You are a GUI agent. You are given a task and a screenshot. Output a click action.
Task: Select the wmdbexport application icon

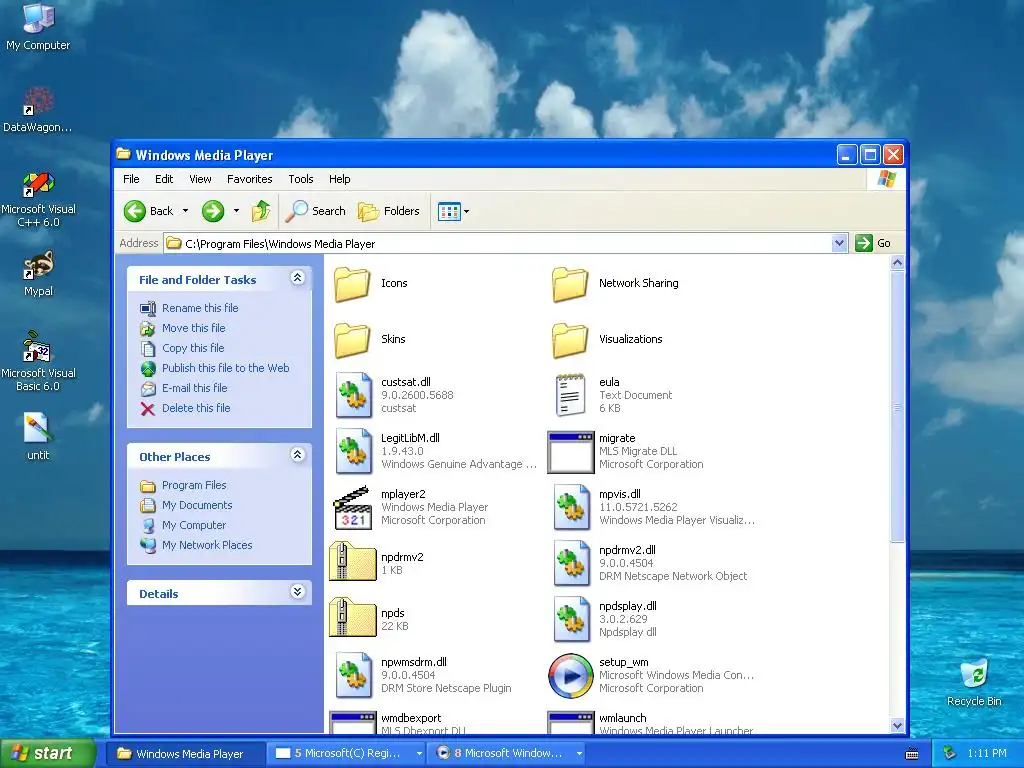353,723
